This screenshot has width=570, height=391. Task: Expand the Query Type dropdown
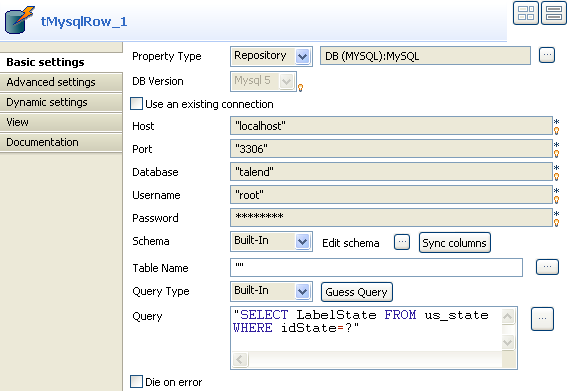tap(302, 291)
